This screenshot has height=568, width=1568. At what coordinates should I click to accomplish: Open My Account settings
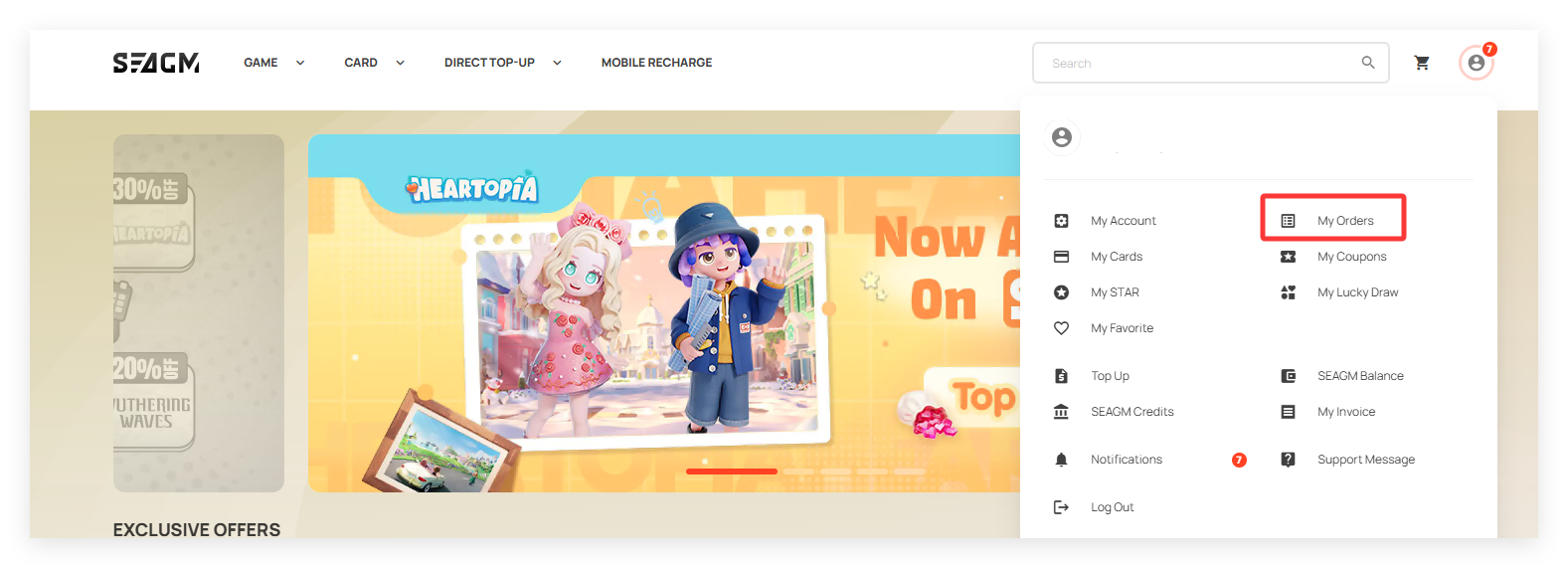1123,221
